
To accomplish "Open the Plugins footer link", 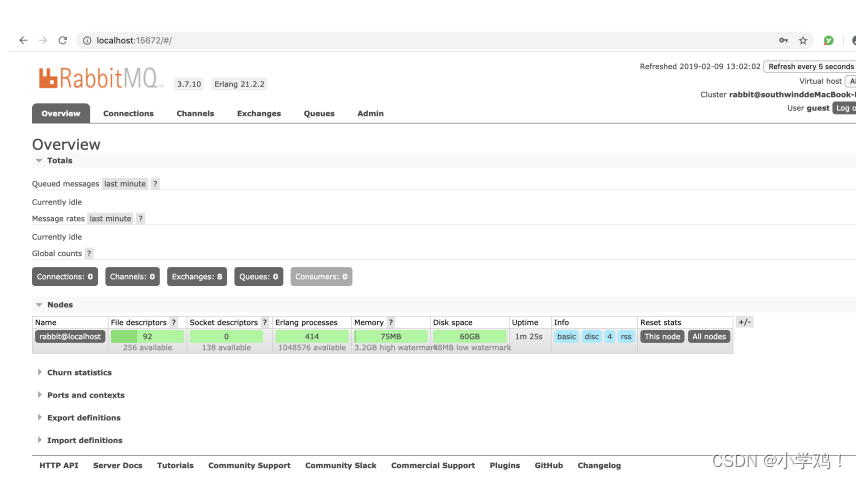I will (x=504, y=465).
